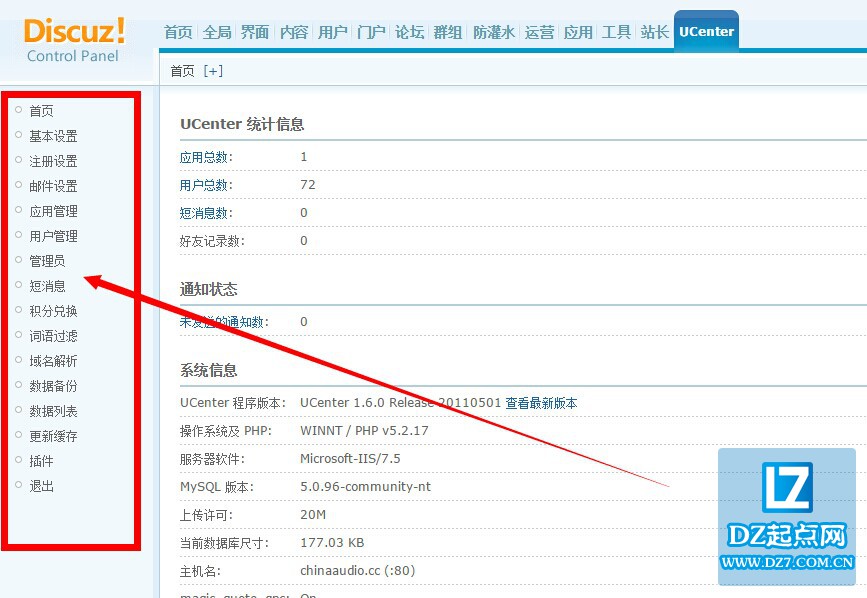This screenshot has height=598, width=867.
Task: Click the [+] add shortcut link
Action: 213,71
